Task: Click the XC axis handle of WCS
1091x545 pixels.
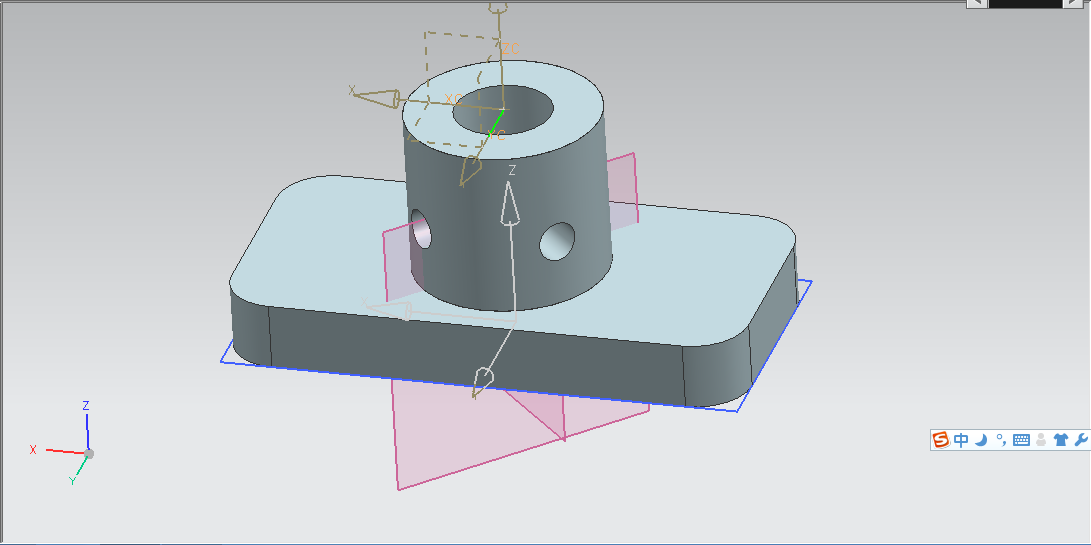Action: [x=378, y=98]
